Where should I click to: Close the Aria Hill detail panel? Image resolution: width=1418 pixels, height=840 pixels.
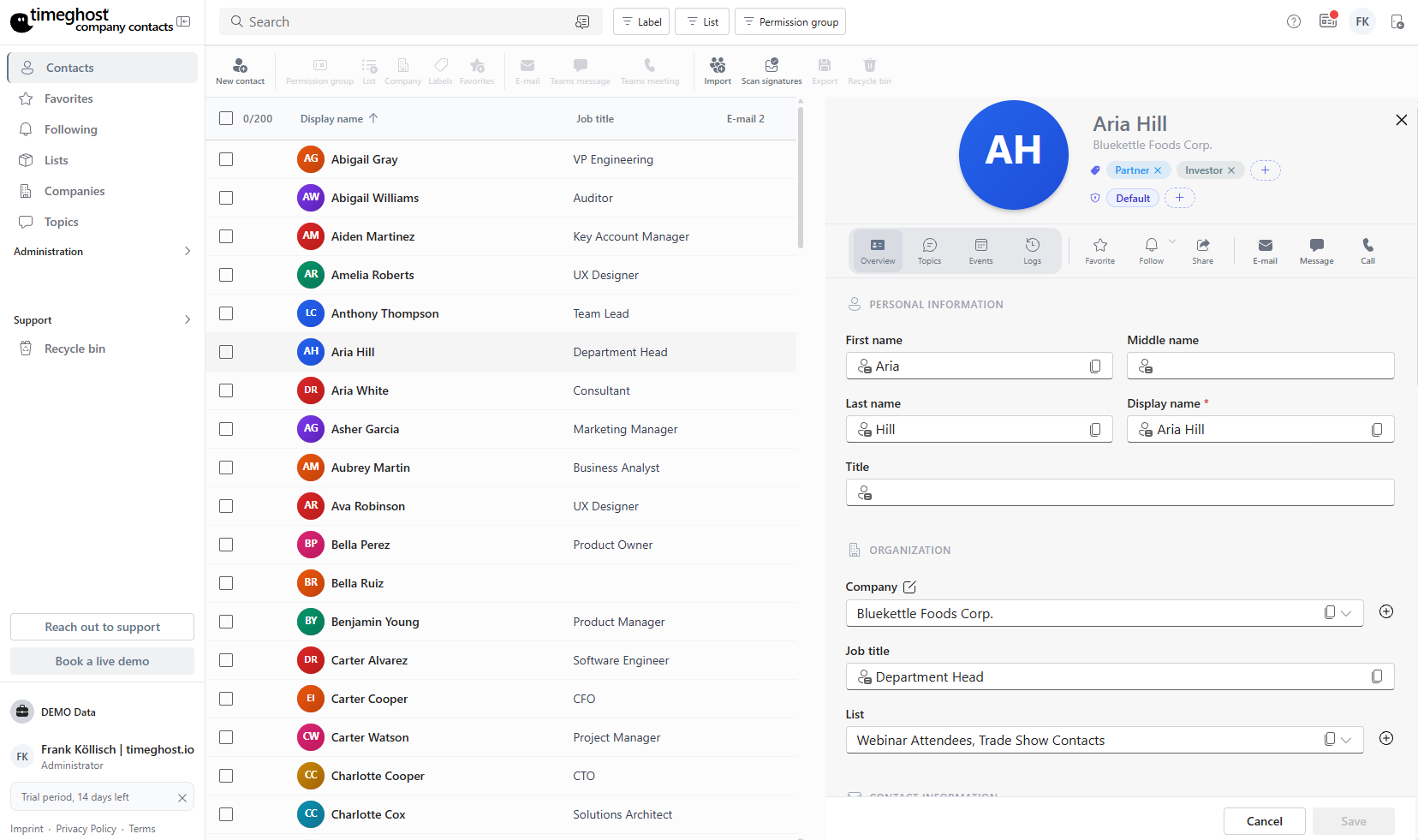1401,120
